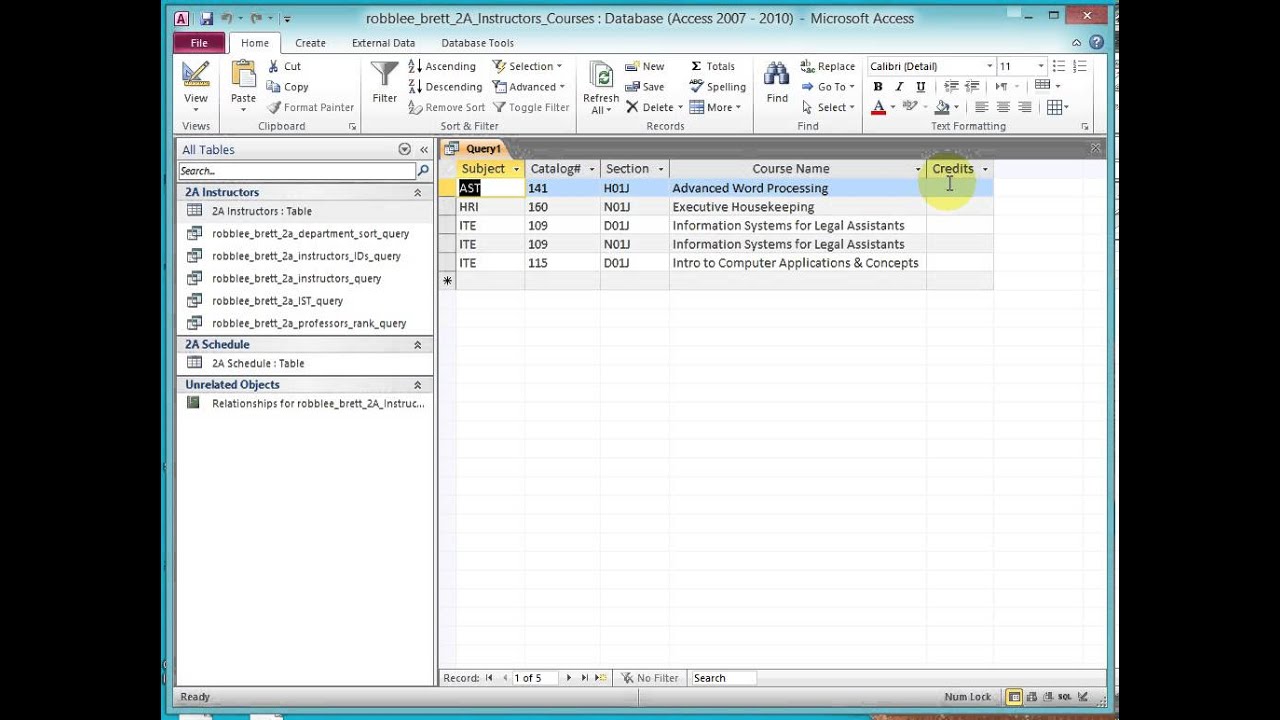Screen dimensions: 1280x720
Task: Switch to the Database Tools tab
Action: click(477, 43)
